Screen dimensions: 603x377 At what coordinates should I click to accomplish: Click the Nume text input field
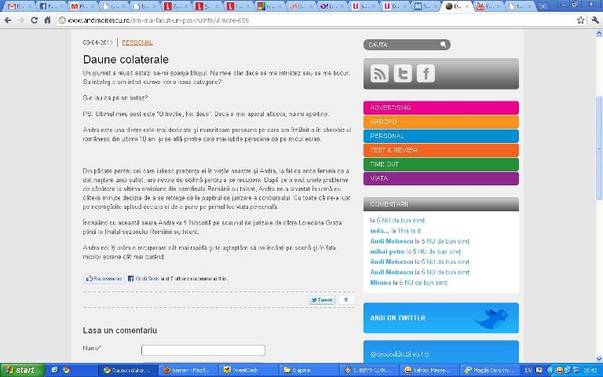tap(203, 350)
